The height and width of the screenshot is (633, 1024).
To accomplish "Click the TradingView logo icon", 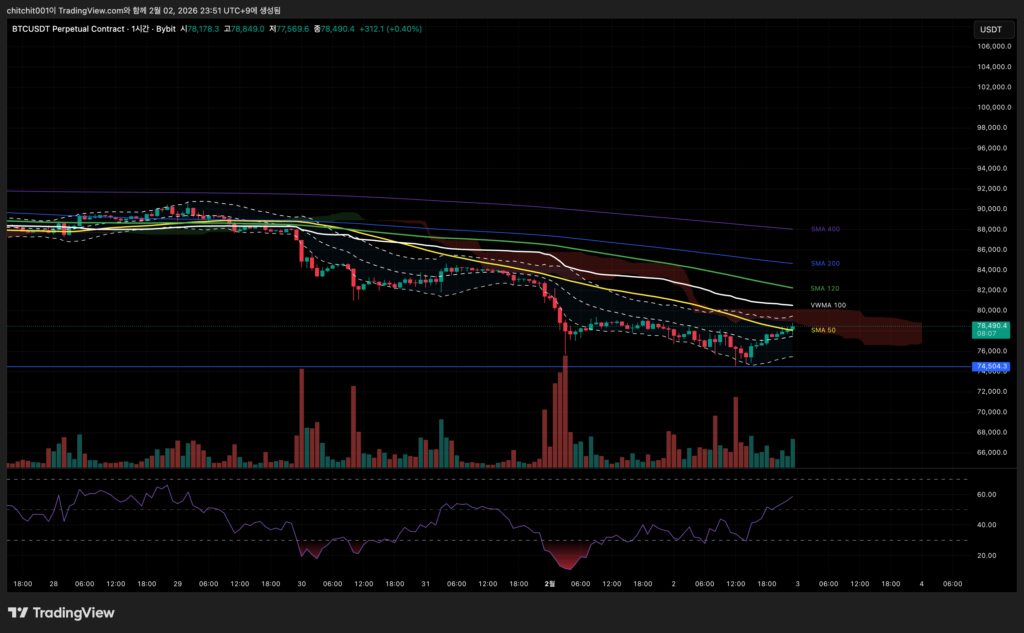I will 18,613.
